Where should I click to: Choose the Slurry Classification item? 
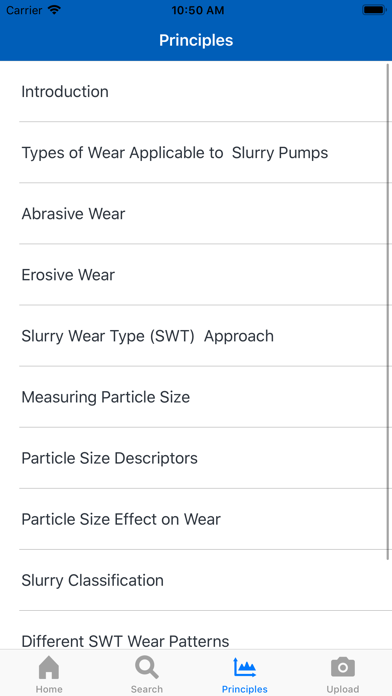pyautogui.click(x=196, y=581)
